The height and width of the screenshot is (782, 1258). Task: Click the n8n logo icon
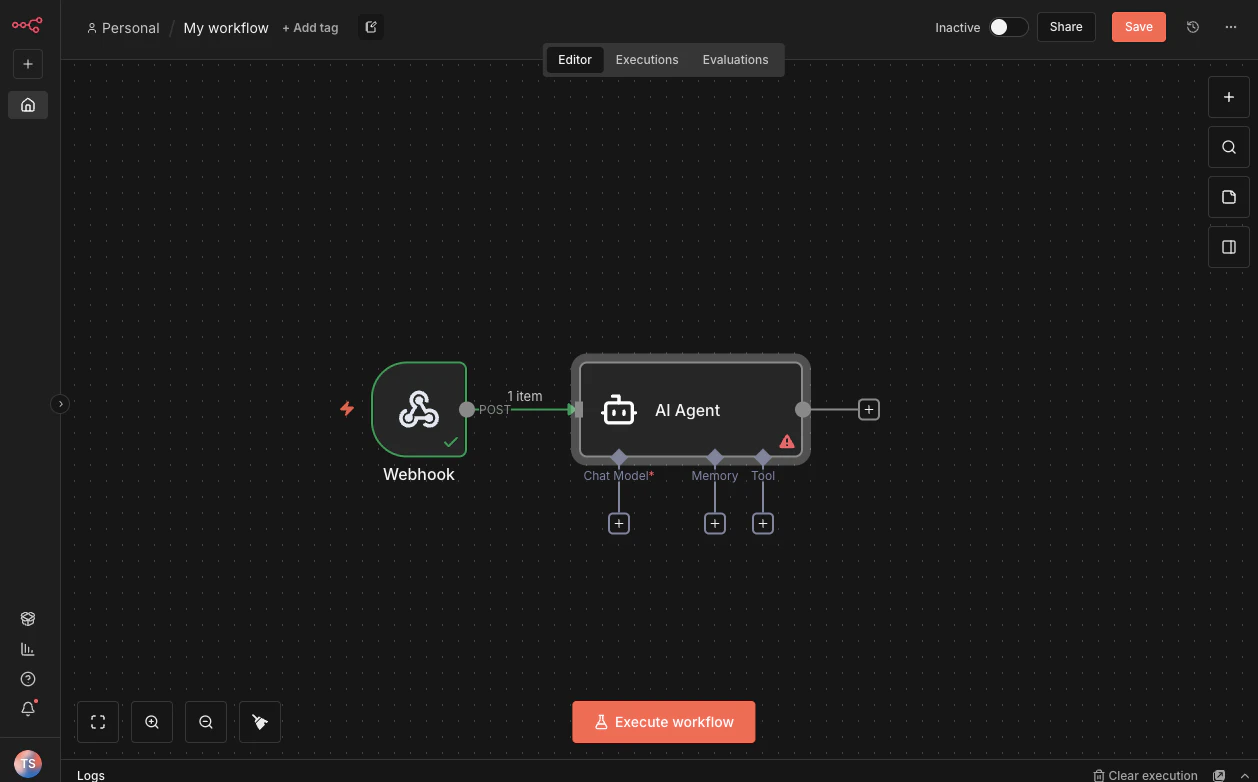(x=27, y=25)
